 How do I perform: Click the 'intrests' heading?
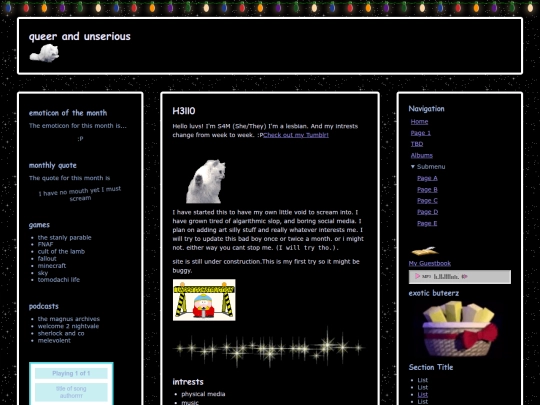pos(188,382)
